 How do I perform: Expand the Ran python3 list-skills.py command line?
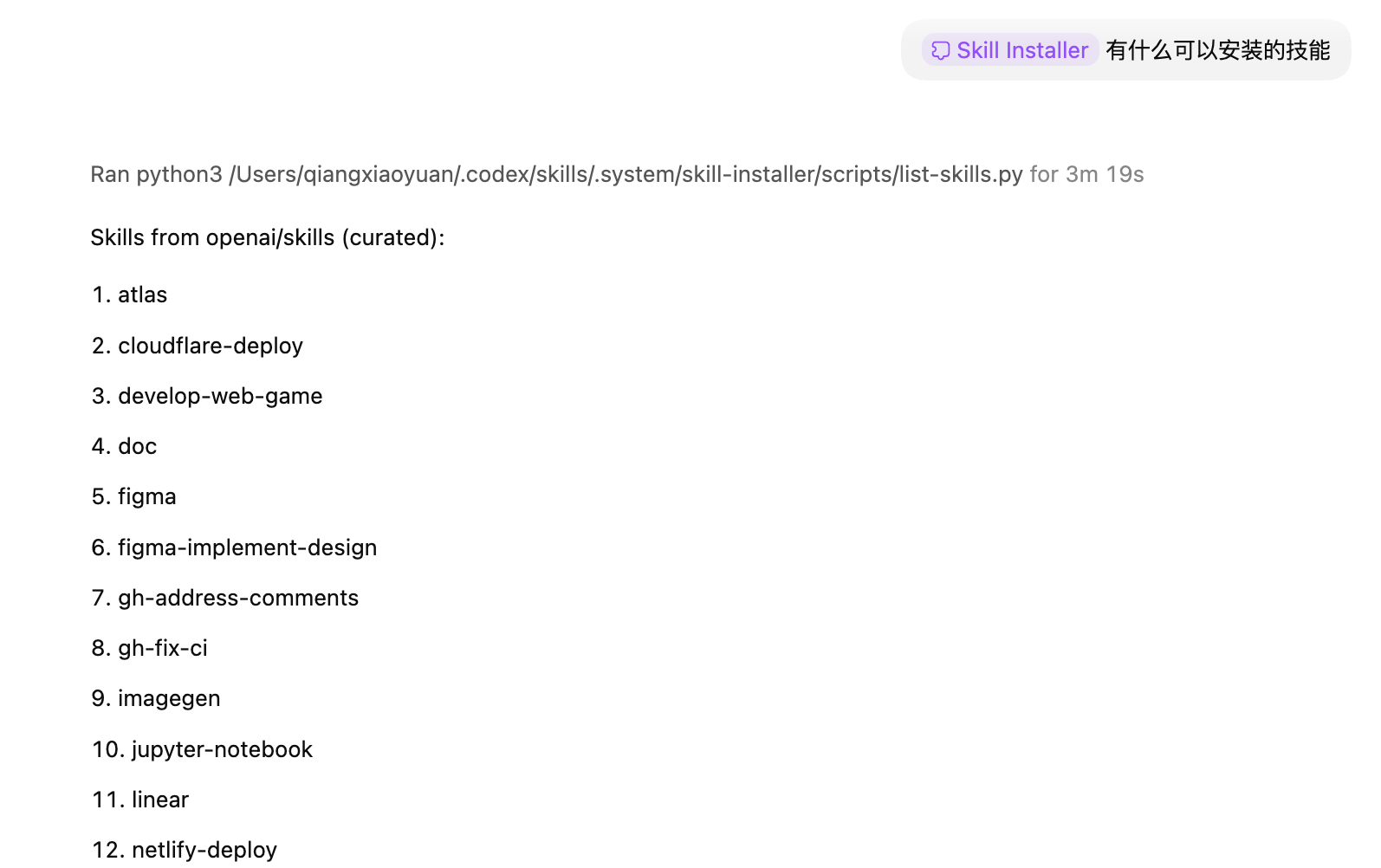pos(617,174)
